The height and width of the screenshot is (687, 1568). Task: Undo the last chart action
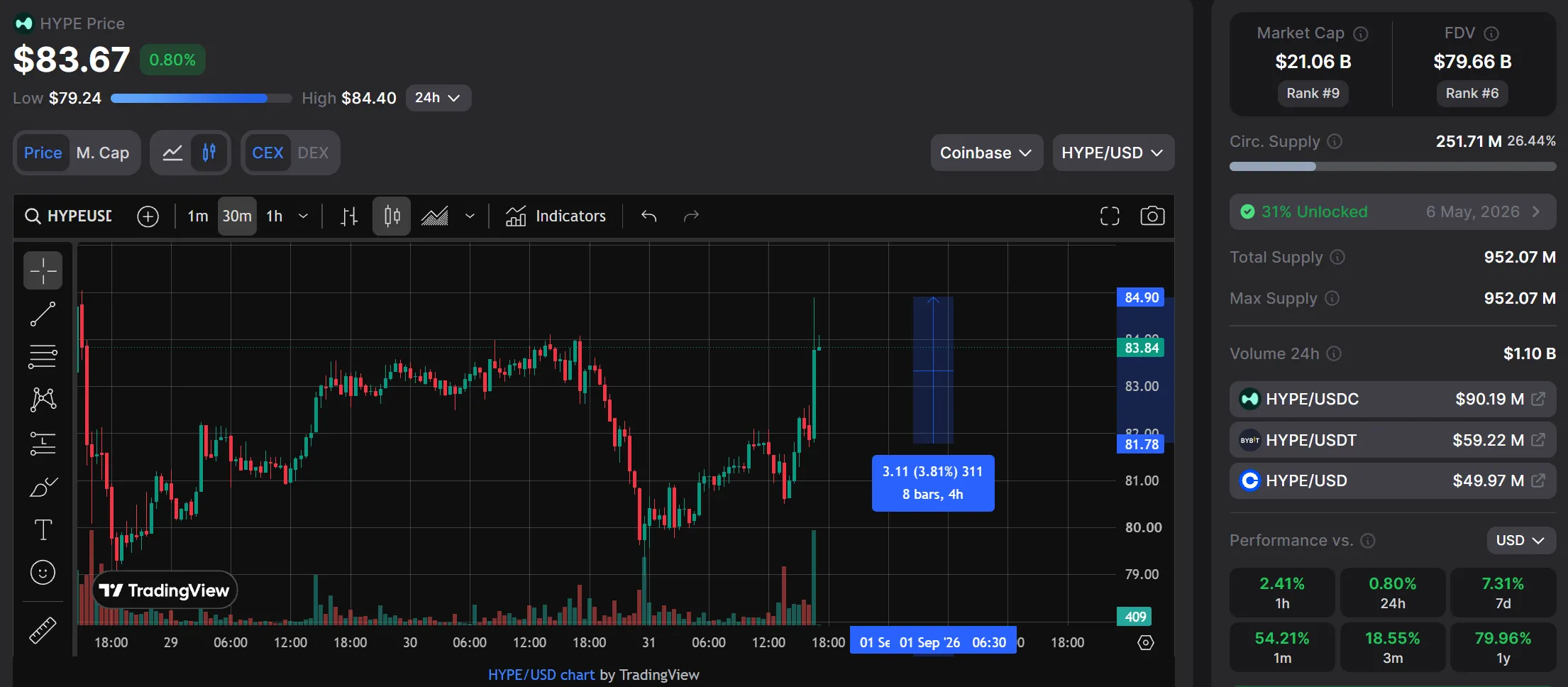648,216
